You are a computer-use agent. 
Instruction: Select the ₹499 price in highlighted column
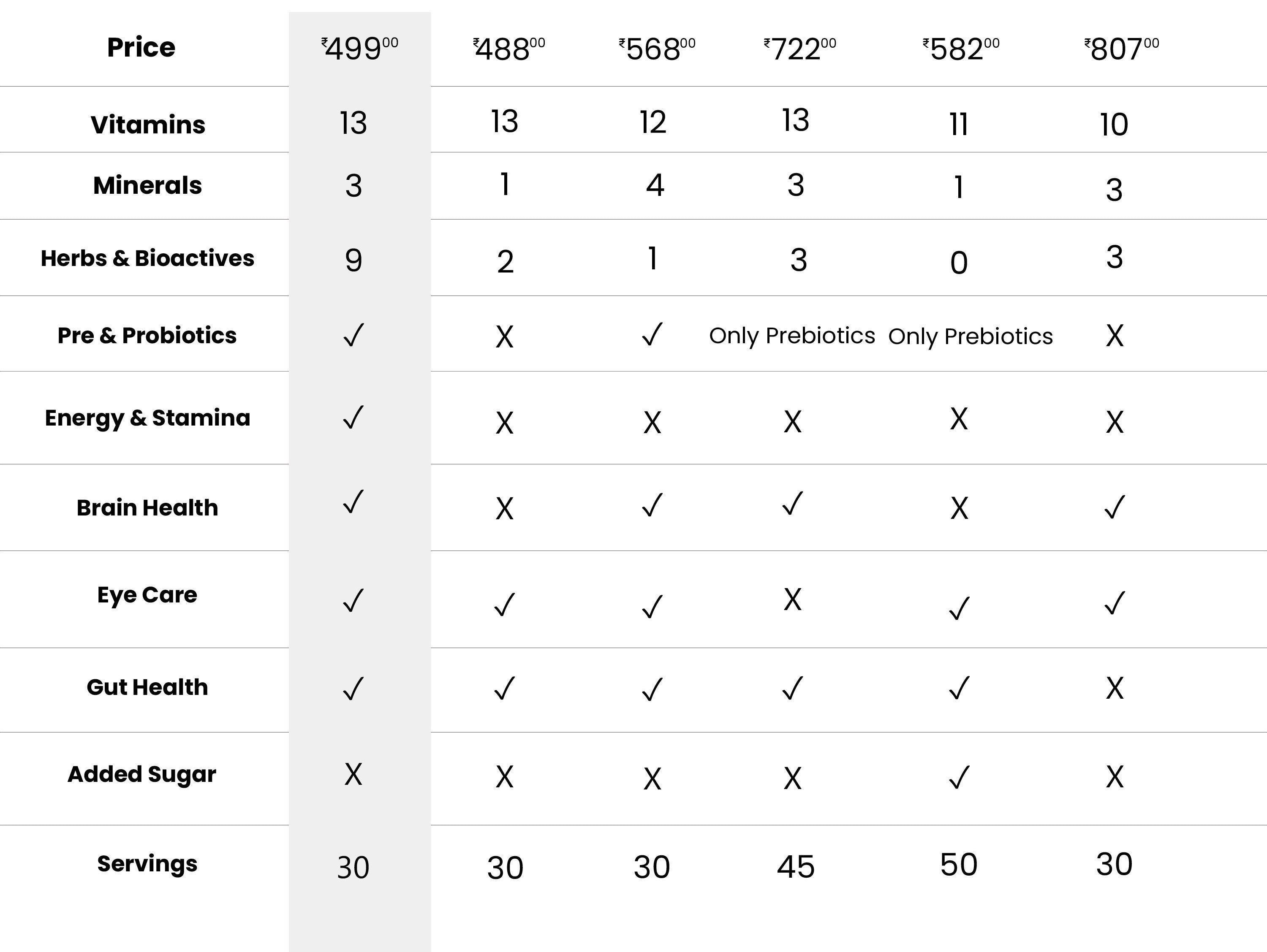pos(360,49)
